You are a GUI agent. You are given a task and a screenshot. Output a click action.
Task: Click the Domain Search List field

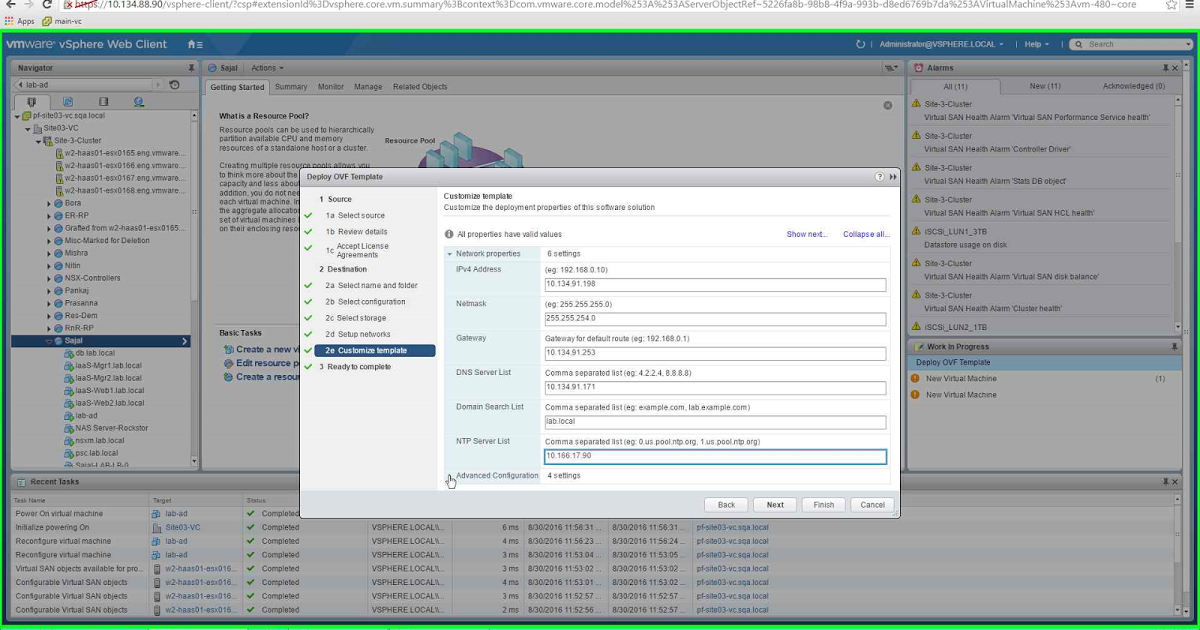click(x=715, y=422)
